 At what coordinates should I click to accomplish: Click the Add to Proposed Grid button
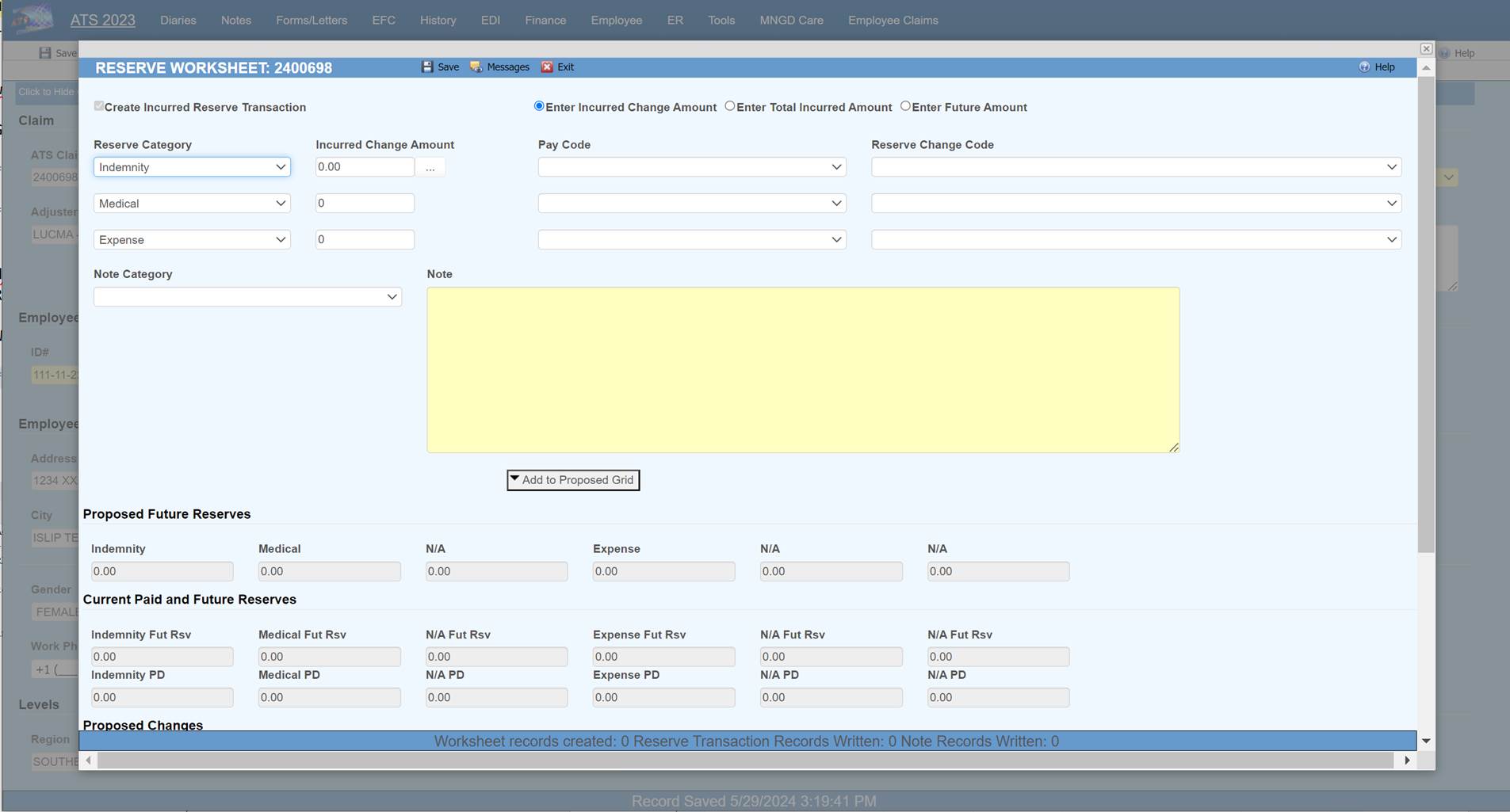(572, 479)
